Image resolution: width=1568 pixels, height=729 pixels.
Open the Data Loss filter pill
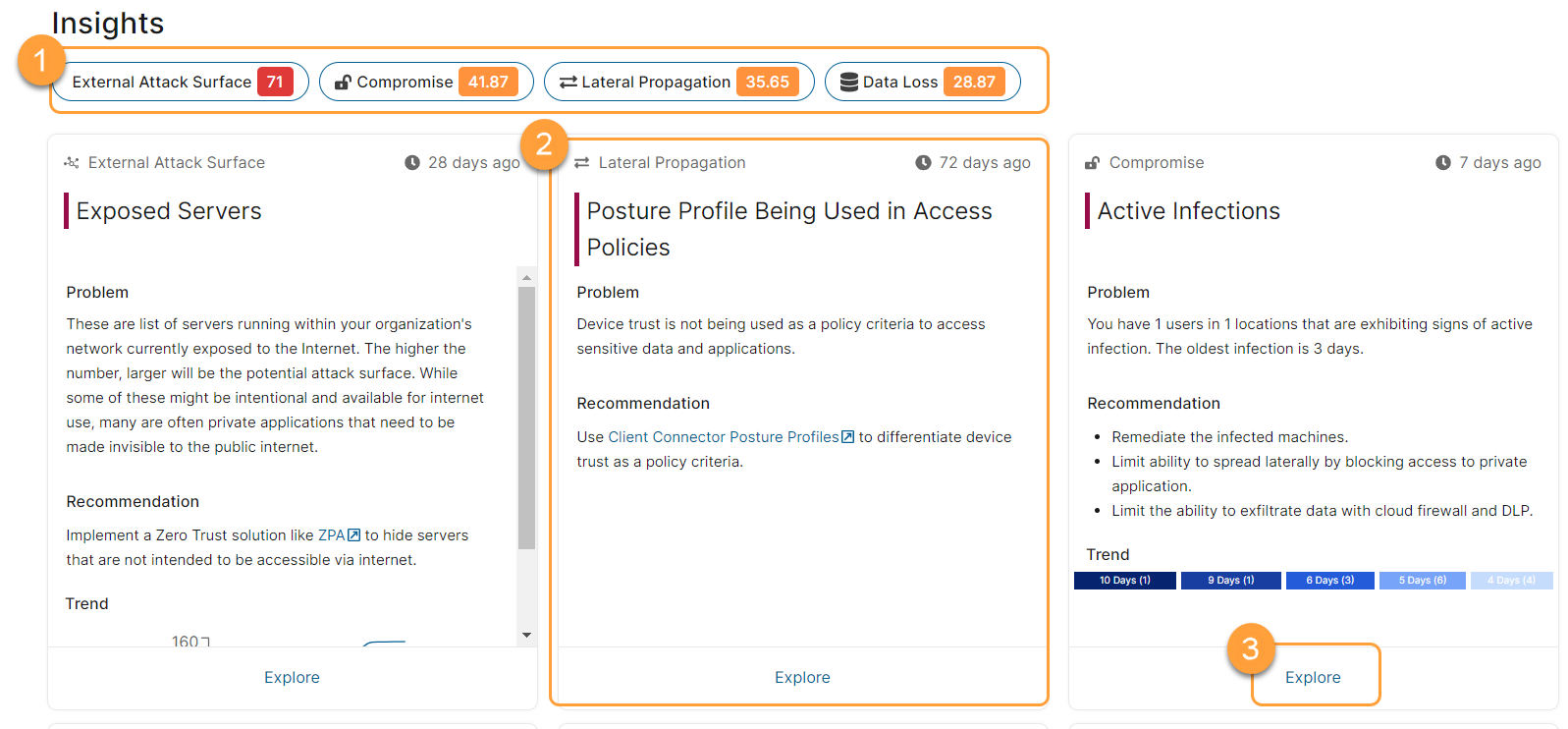(922, 82)
